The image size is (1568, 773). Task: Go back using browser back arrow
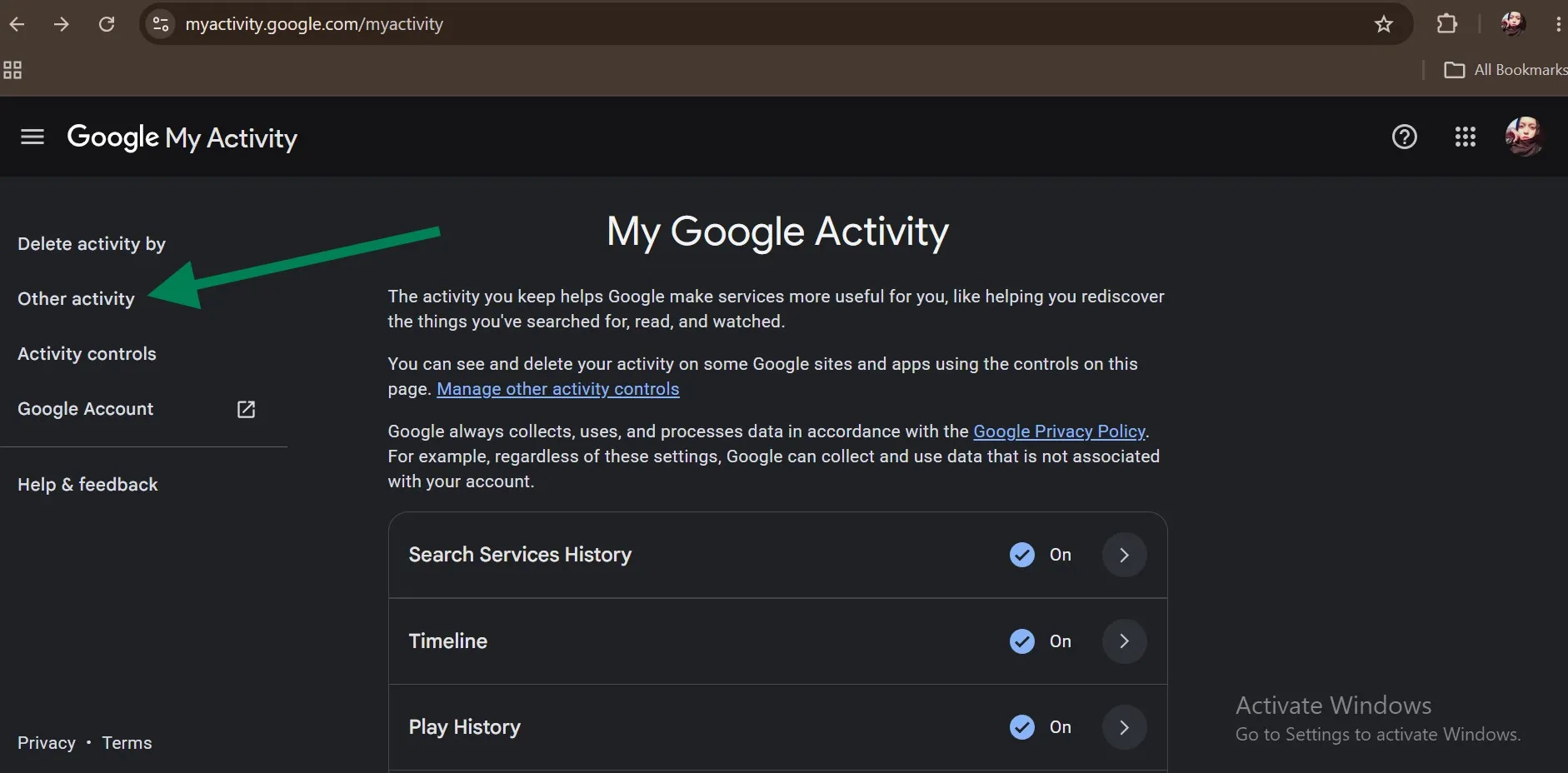[x=17, y=24]
